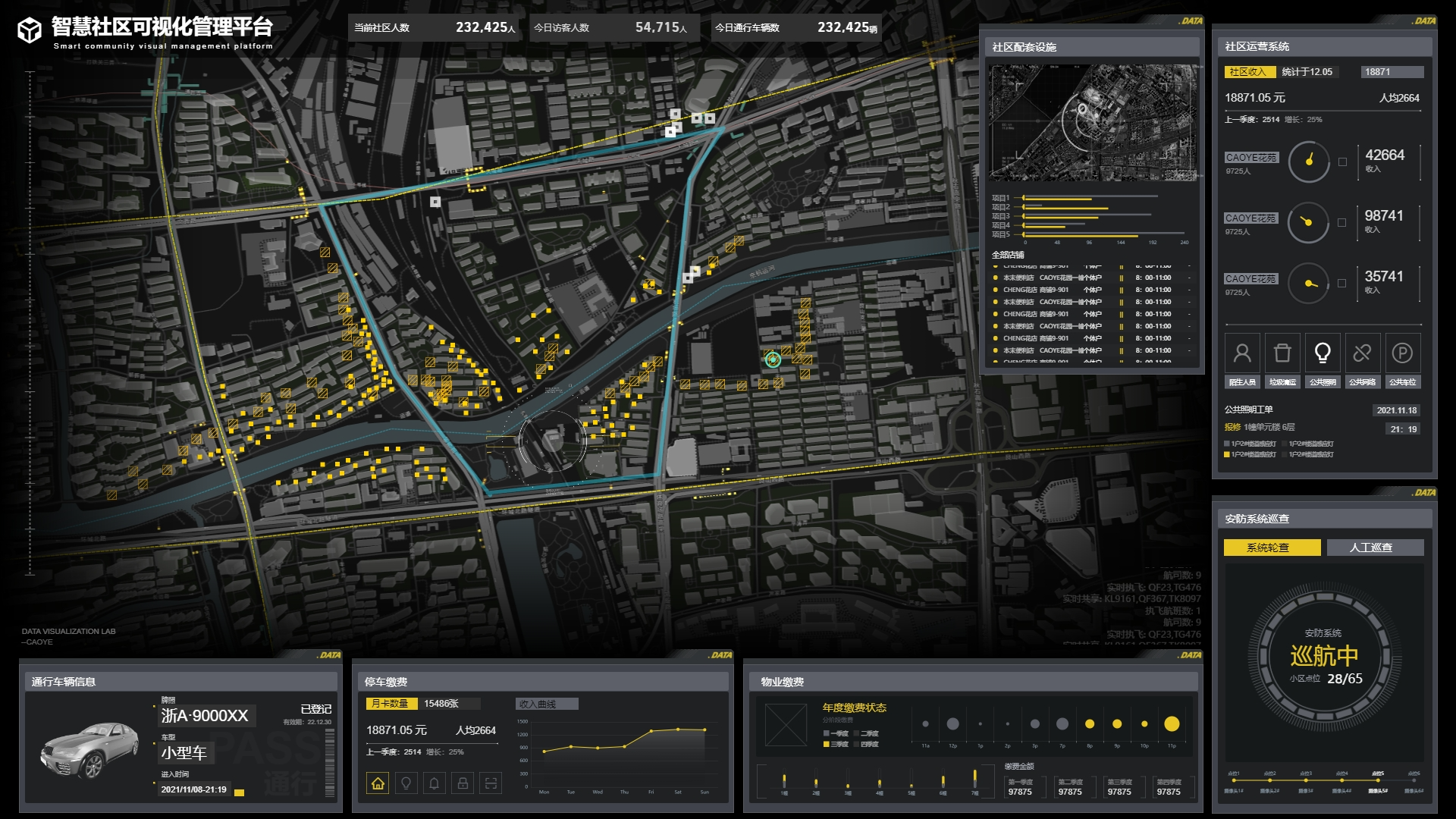
Task: Click the scan frame icon in parking panel
Action: click(x=491, y=783)
